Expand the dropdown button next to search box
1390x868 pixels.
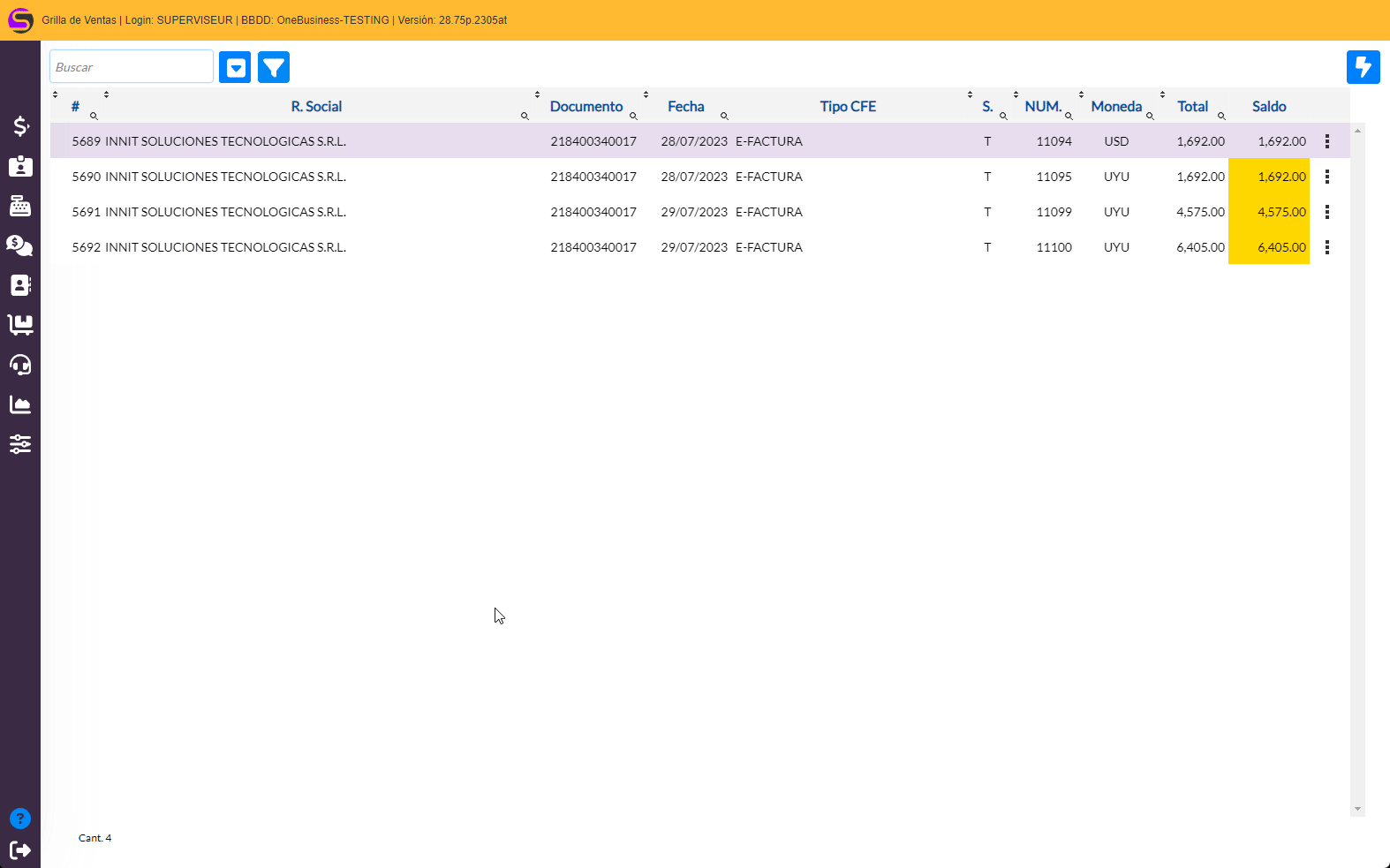(x=235, y=67)
